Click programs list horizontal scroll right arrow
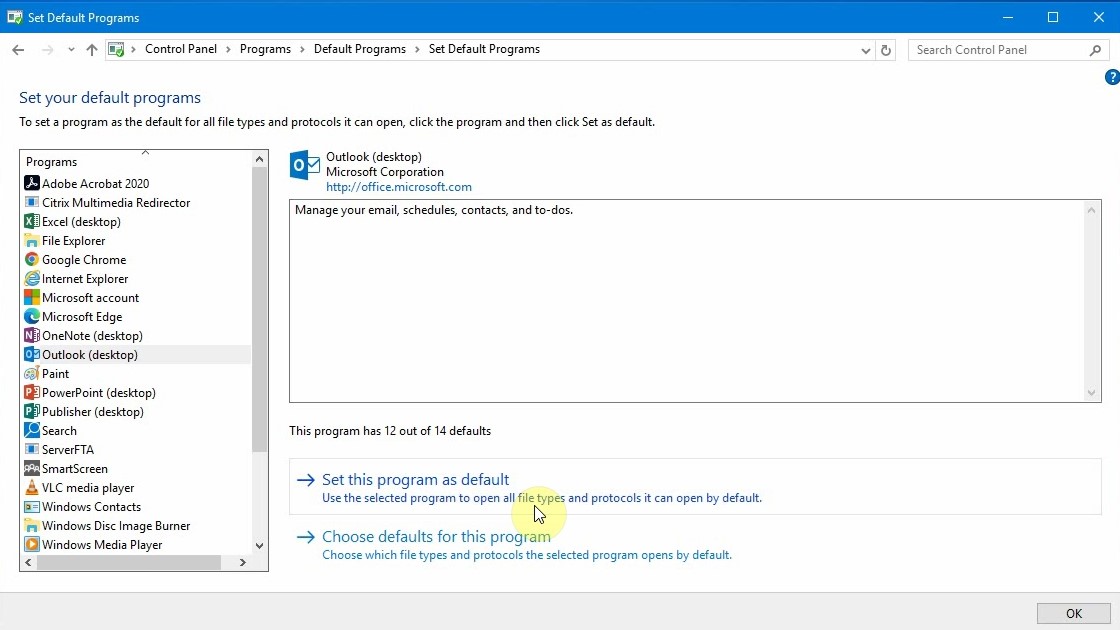Screen dimensions: 1120x630 point(243,562)
